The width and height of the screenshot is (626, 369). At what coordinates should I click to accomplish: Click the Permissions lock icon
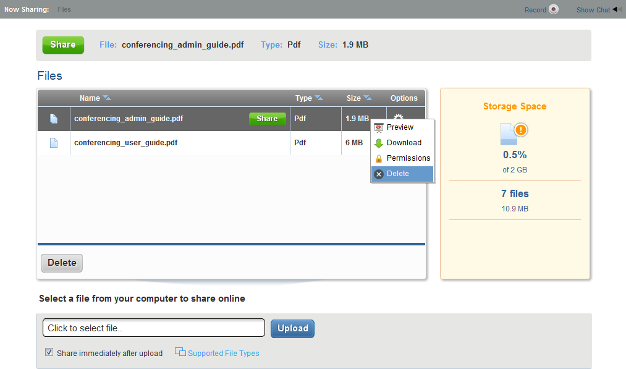[x=378, y=159]
